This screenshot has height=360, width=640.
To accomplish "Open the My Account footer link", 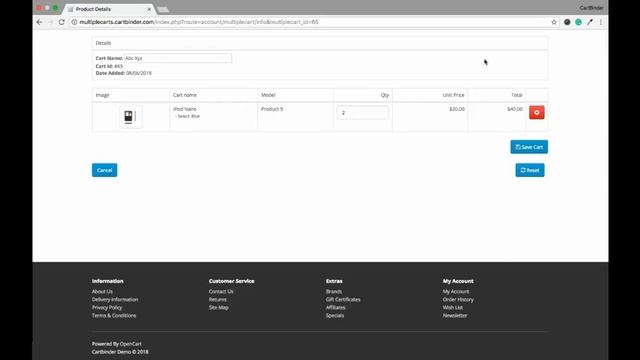I will coord(456,291).
